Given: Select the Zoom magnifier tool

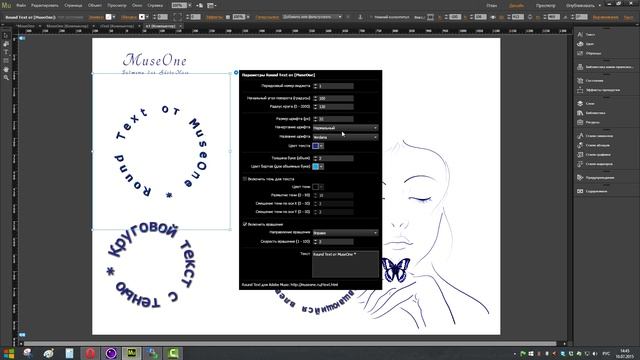Looking at the screenshot, I should tap(6, 78).
